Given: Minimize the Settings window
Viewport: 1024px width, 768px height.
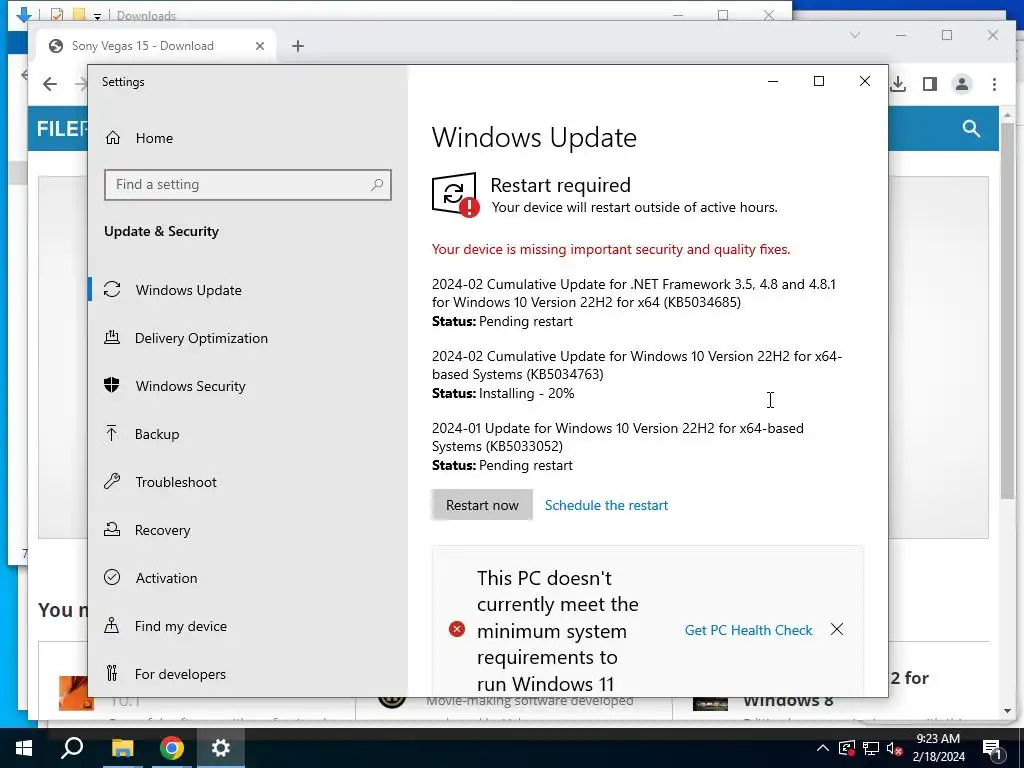Looking at the screenshot, I should tap(773, 82).
